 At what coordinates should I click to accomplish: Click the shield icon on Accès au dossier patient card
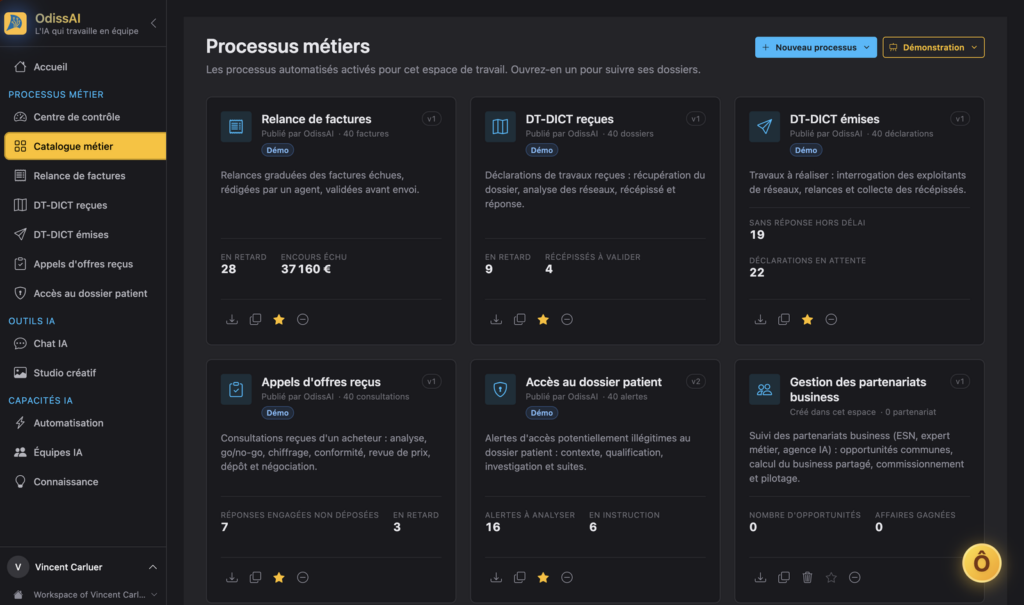point(500,389)
